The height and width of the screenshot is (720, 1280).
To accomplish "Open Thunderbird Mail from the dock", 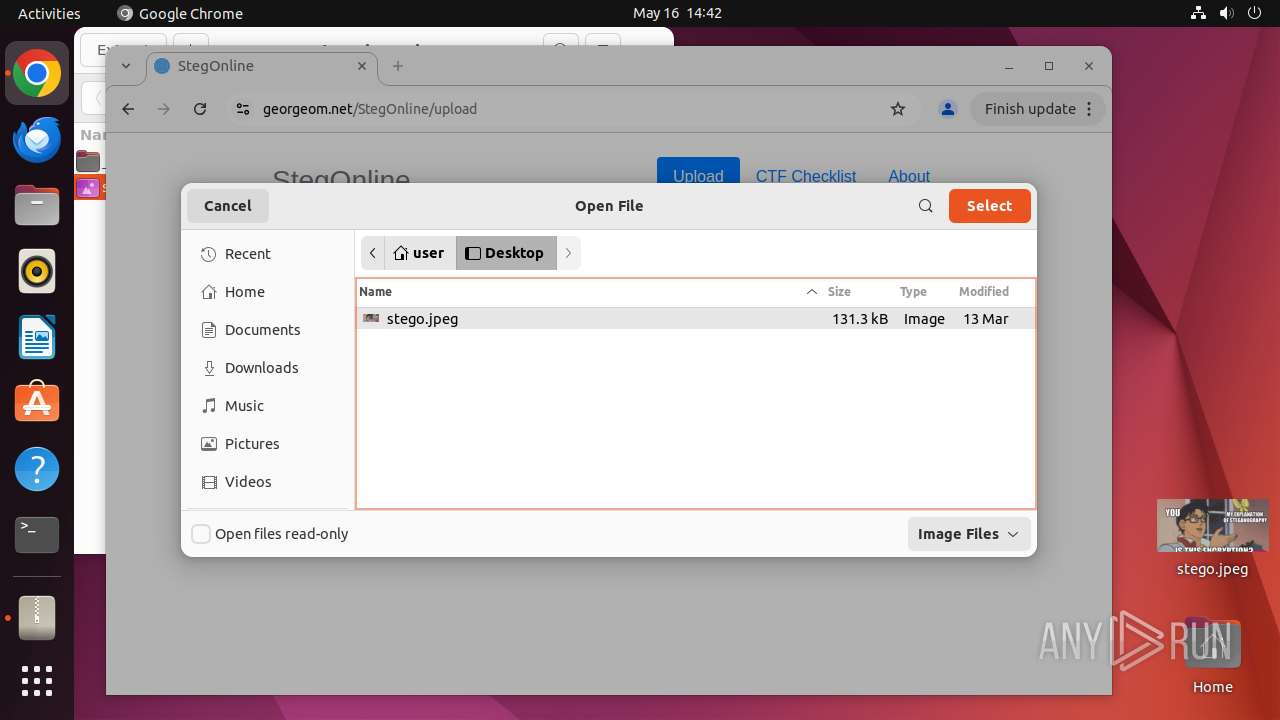I will tap(37, 140).
